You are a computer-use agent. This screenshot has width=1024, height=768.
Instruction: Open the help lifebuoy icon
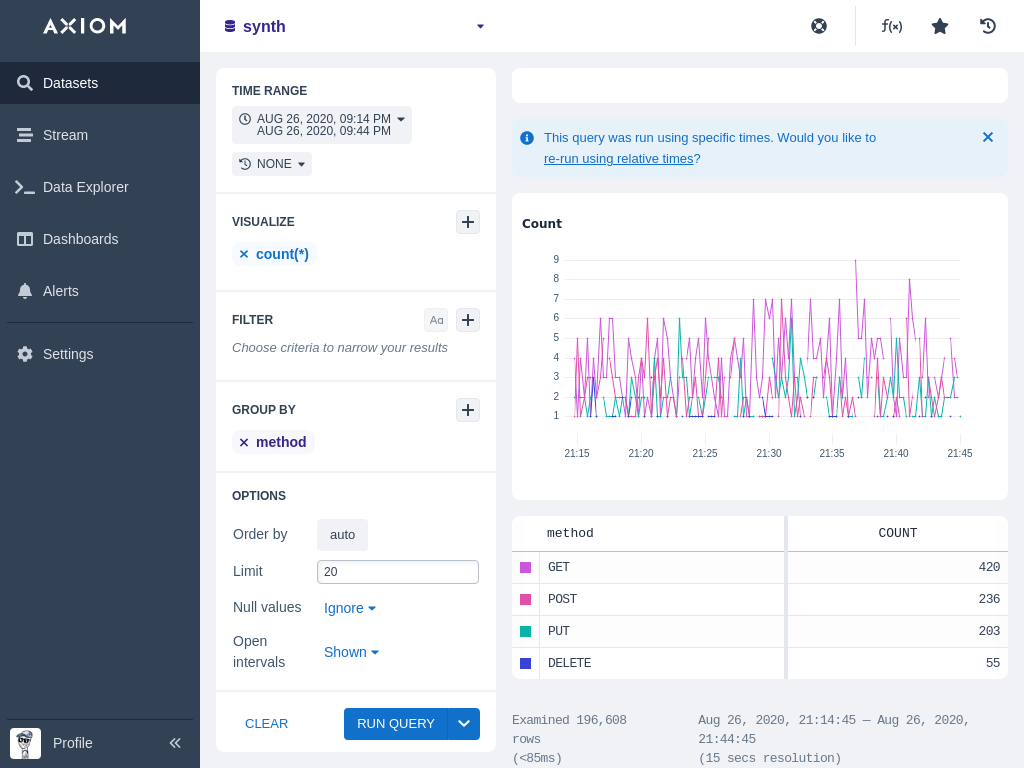click(819, 26)
